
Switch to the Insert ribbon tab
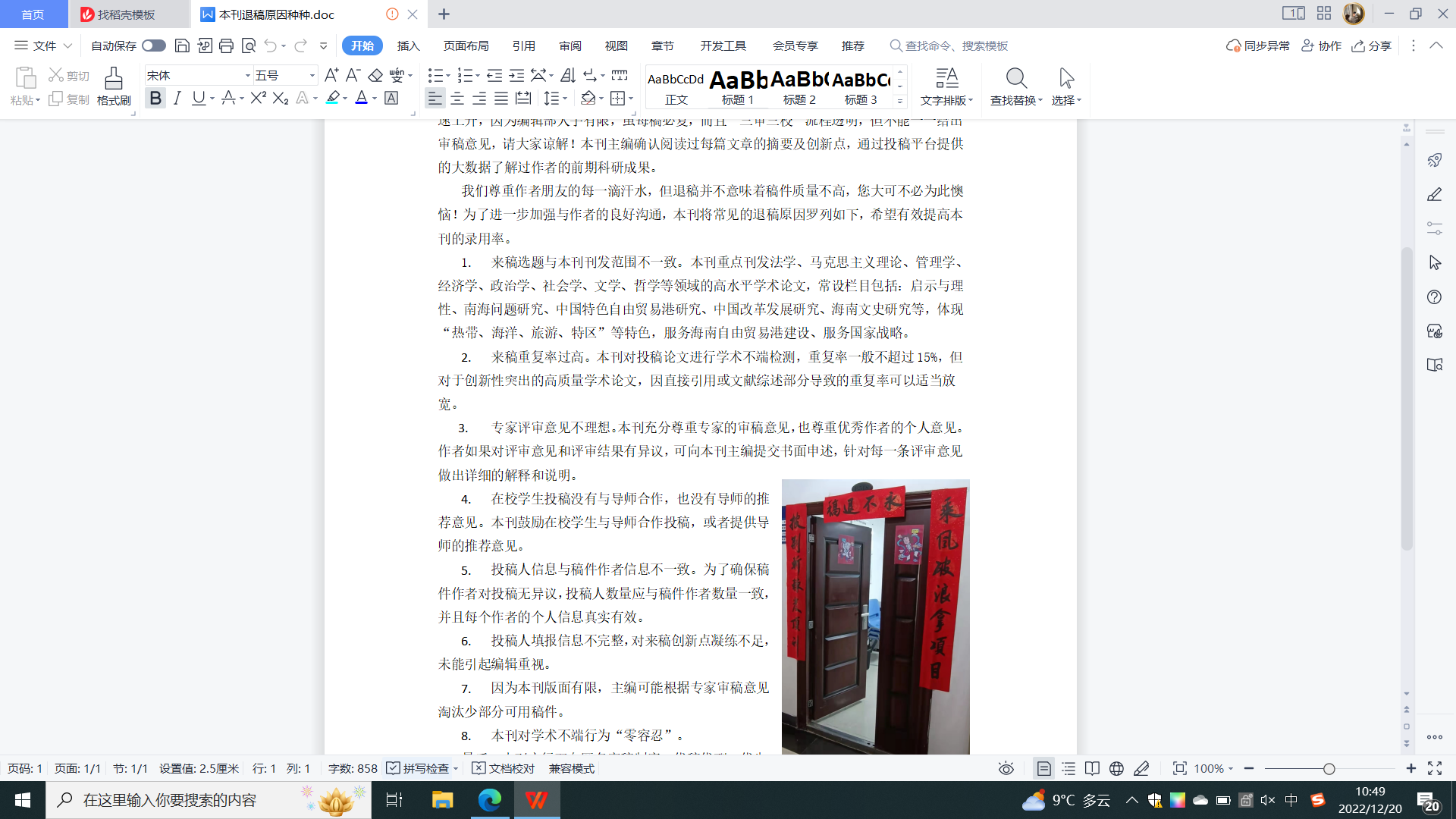(x=408, y=45)
